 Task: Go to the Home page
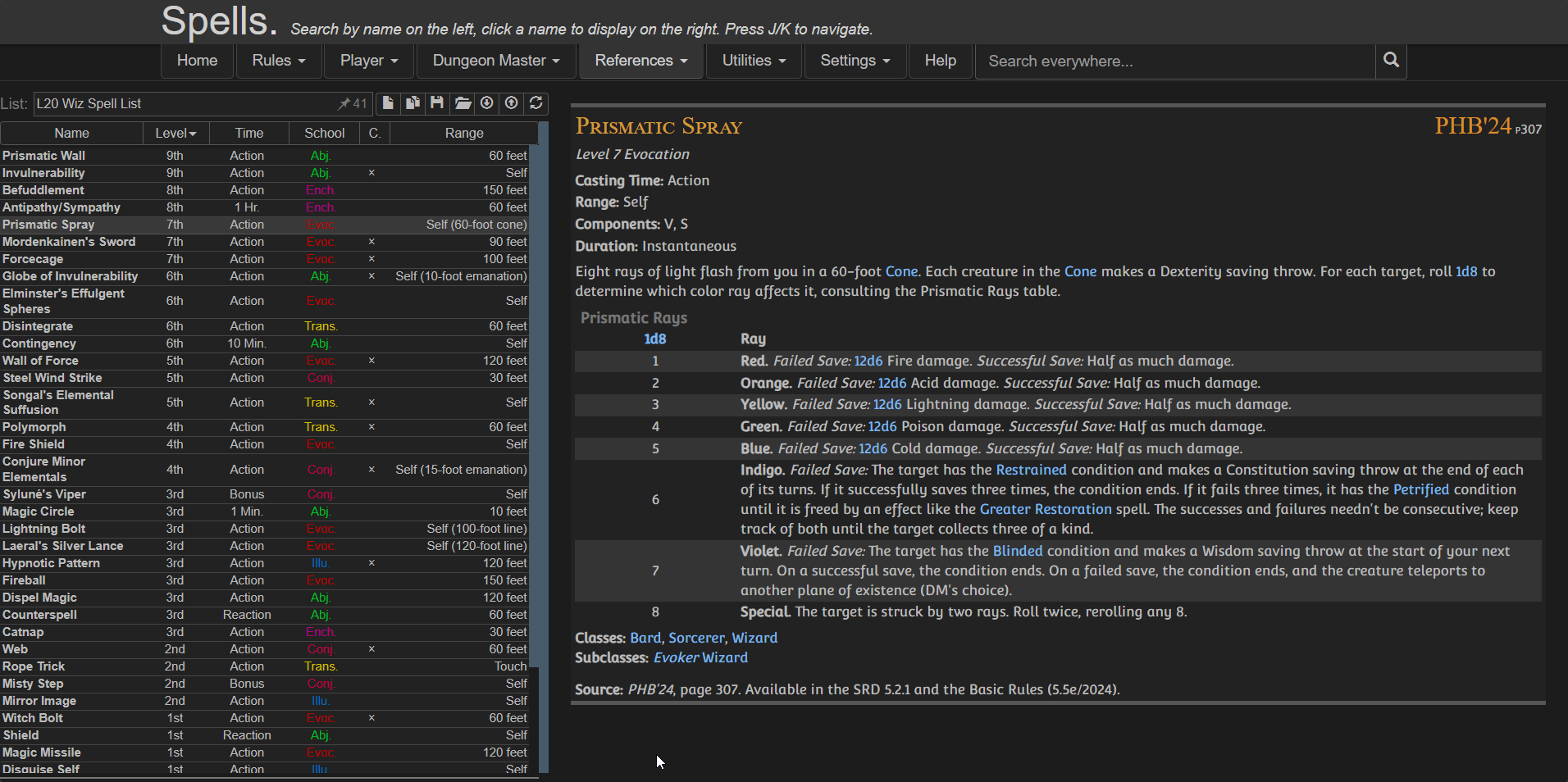(x=197, y=61)
